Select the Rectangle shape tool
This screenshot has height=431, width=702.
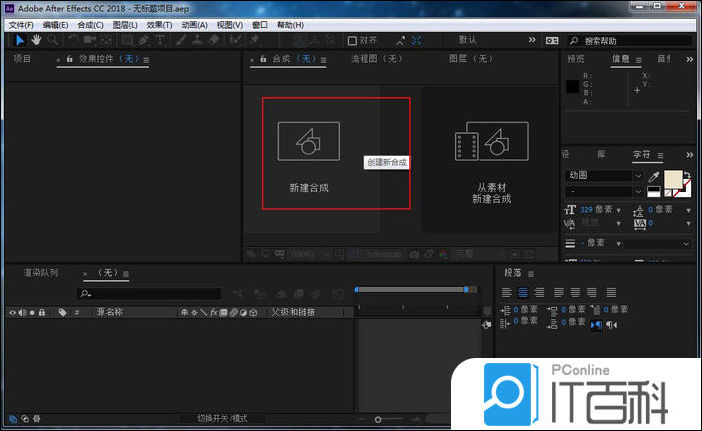tap(127, 40)
